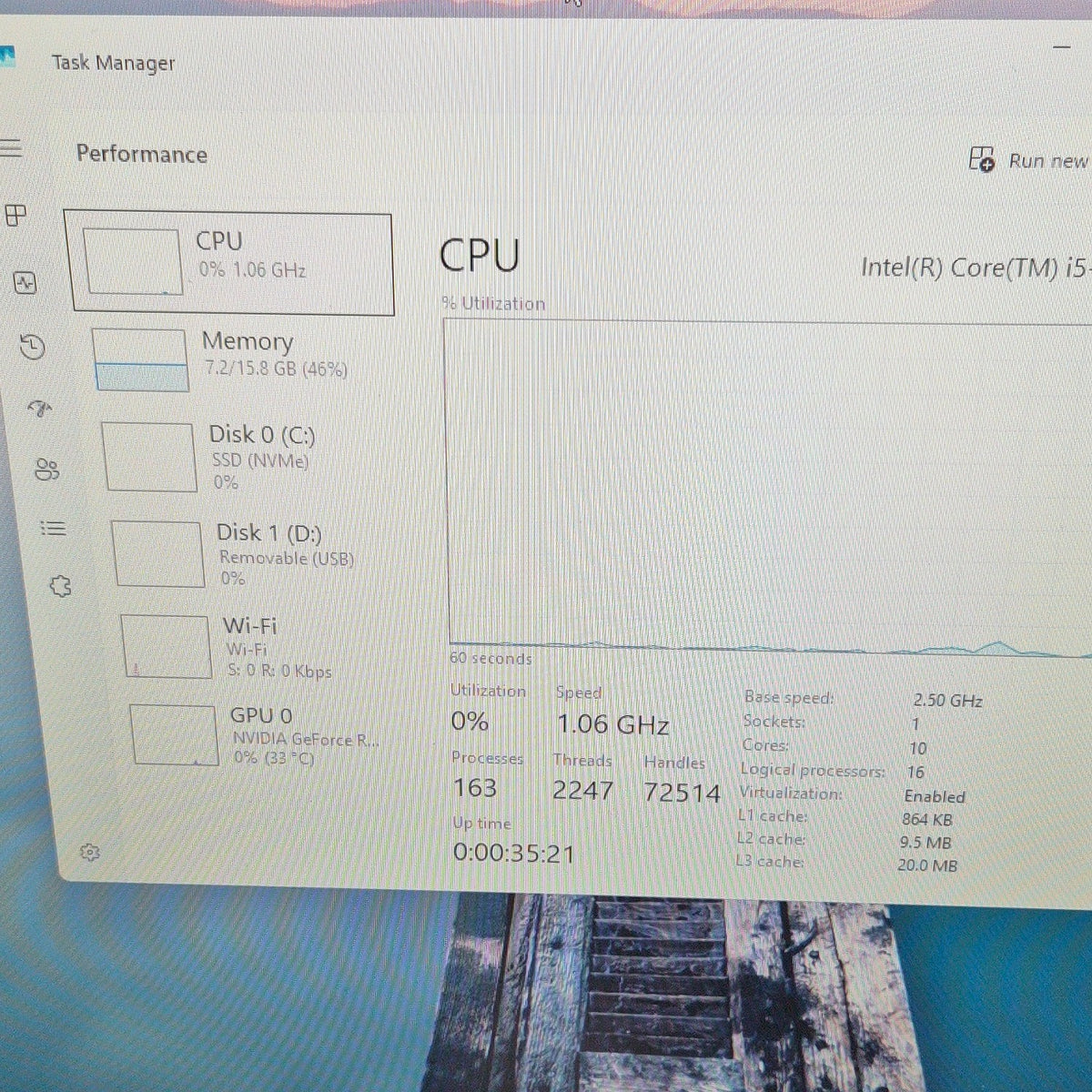Screen dimensions: 1092x1092
Task: Click the Processes value 163
Action: coord(475,787)
